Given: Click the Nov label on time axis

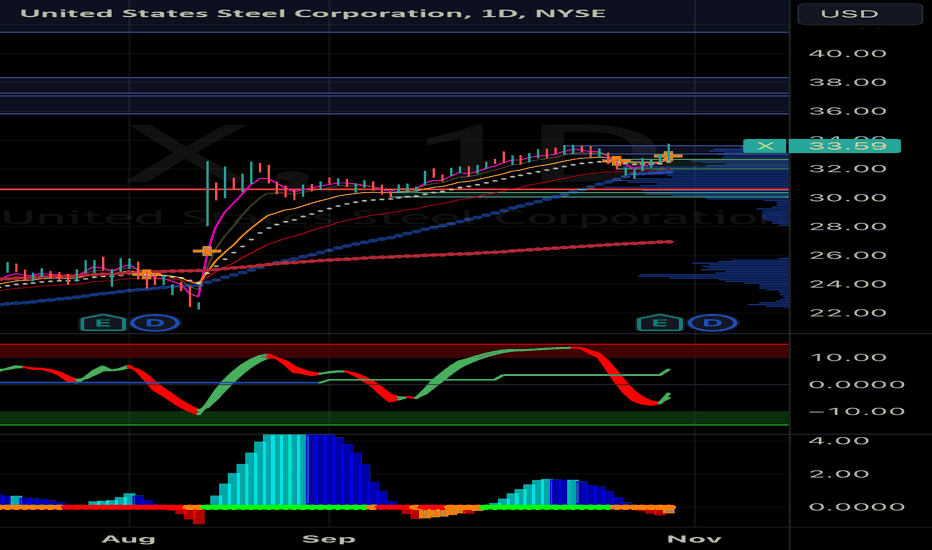Looking at the screenshot, I should (694, 539).
